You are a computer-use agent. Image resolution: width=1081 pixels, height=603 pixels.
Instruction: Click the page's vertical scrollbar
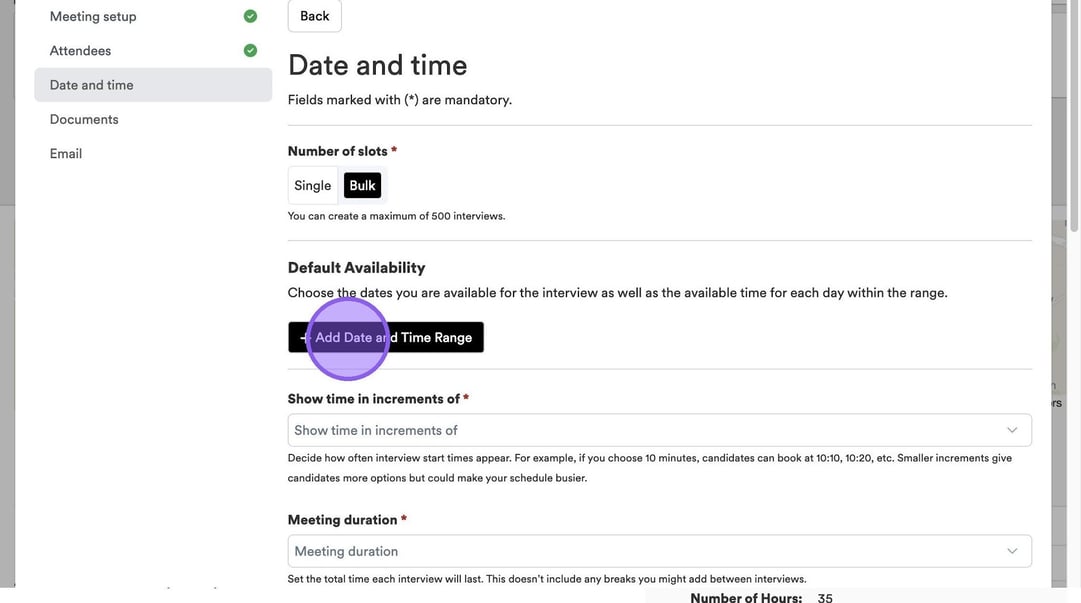tap(1075, 120)
